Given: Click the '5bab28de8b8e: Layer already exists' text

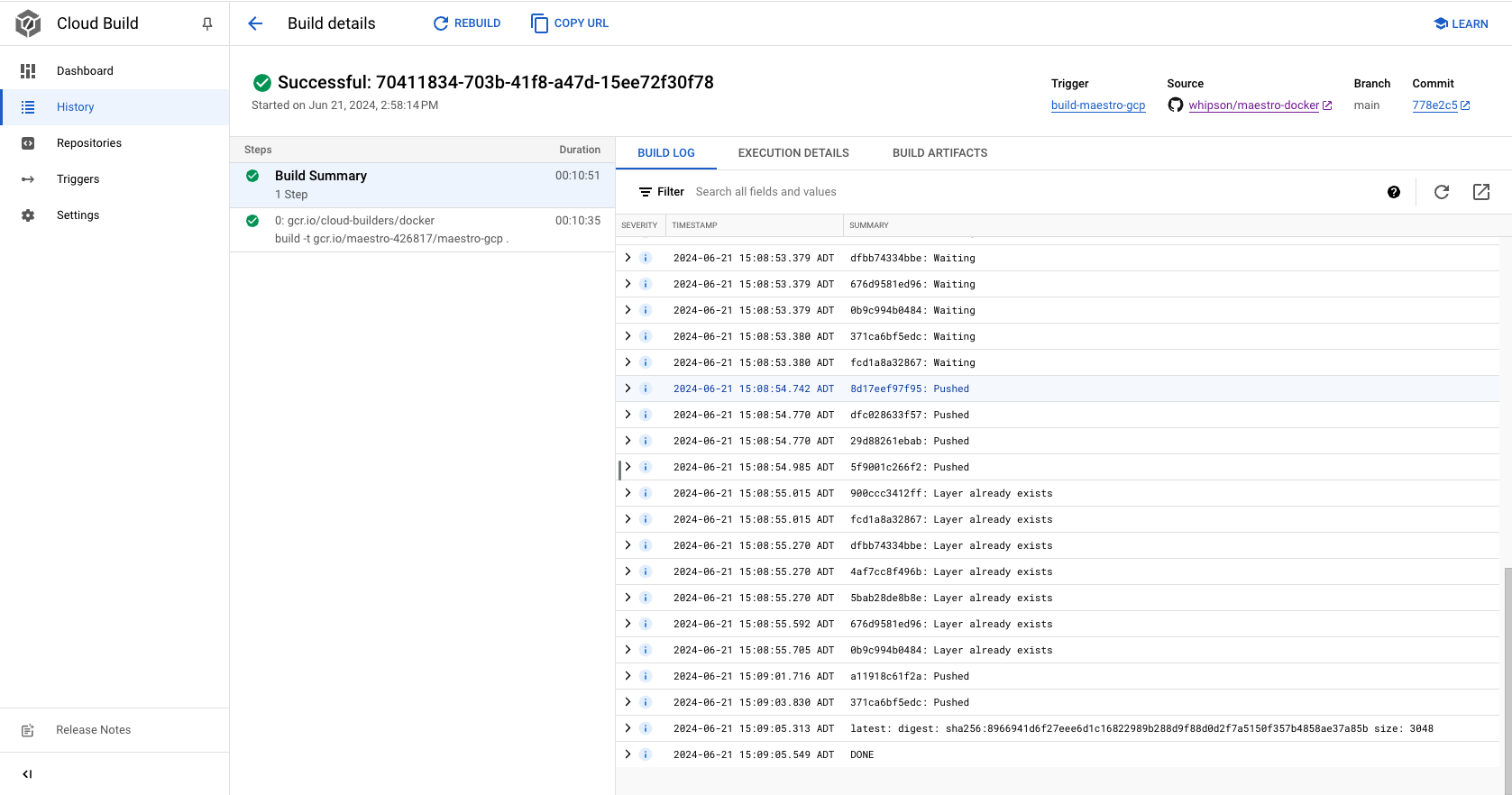Looking at the screenshot, I should point(951,598).
